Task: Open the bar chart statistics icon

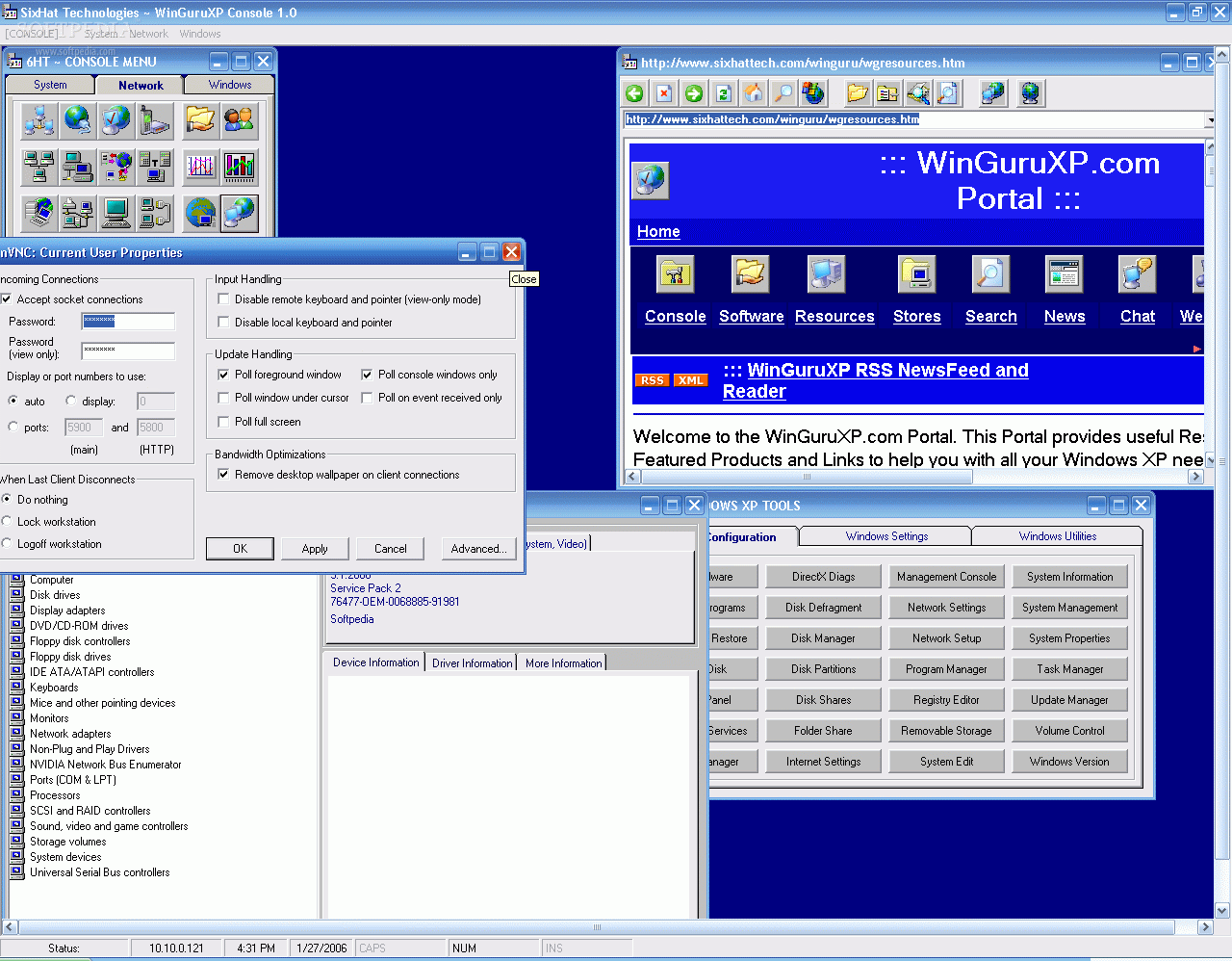Action: [x=239, y=167]
